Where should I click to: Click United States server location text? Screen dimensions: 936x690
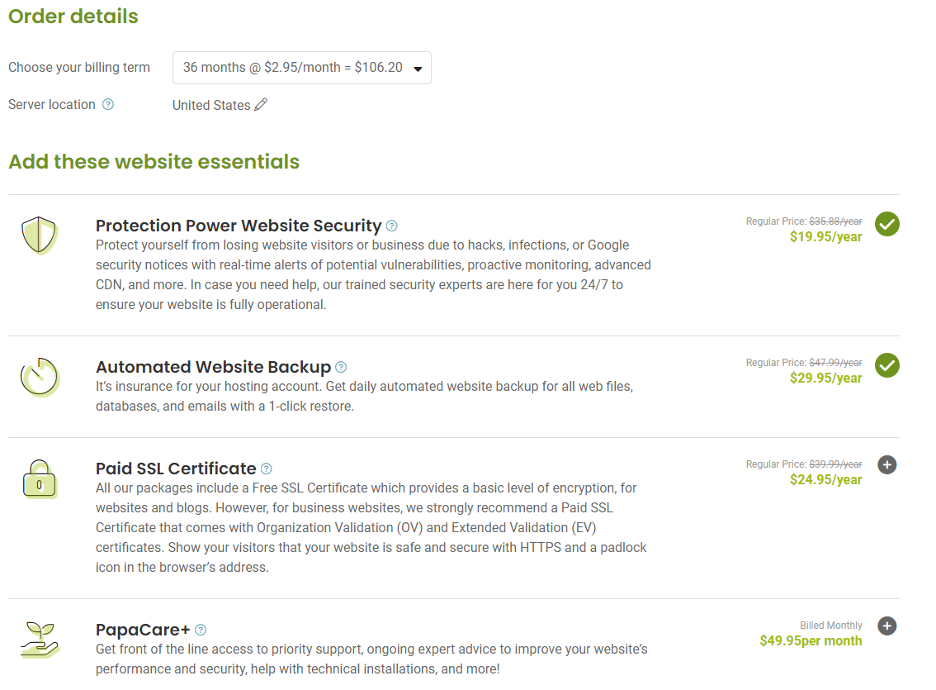coord(212,104)
